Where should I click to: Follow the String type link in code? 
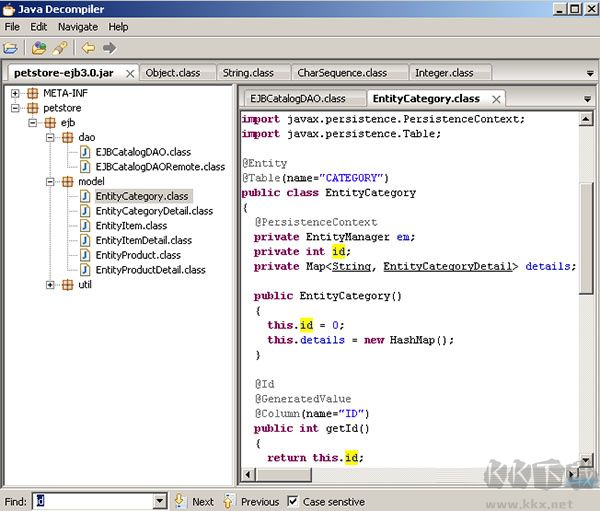(x=351, y=266)
